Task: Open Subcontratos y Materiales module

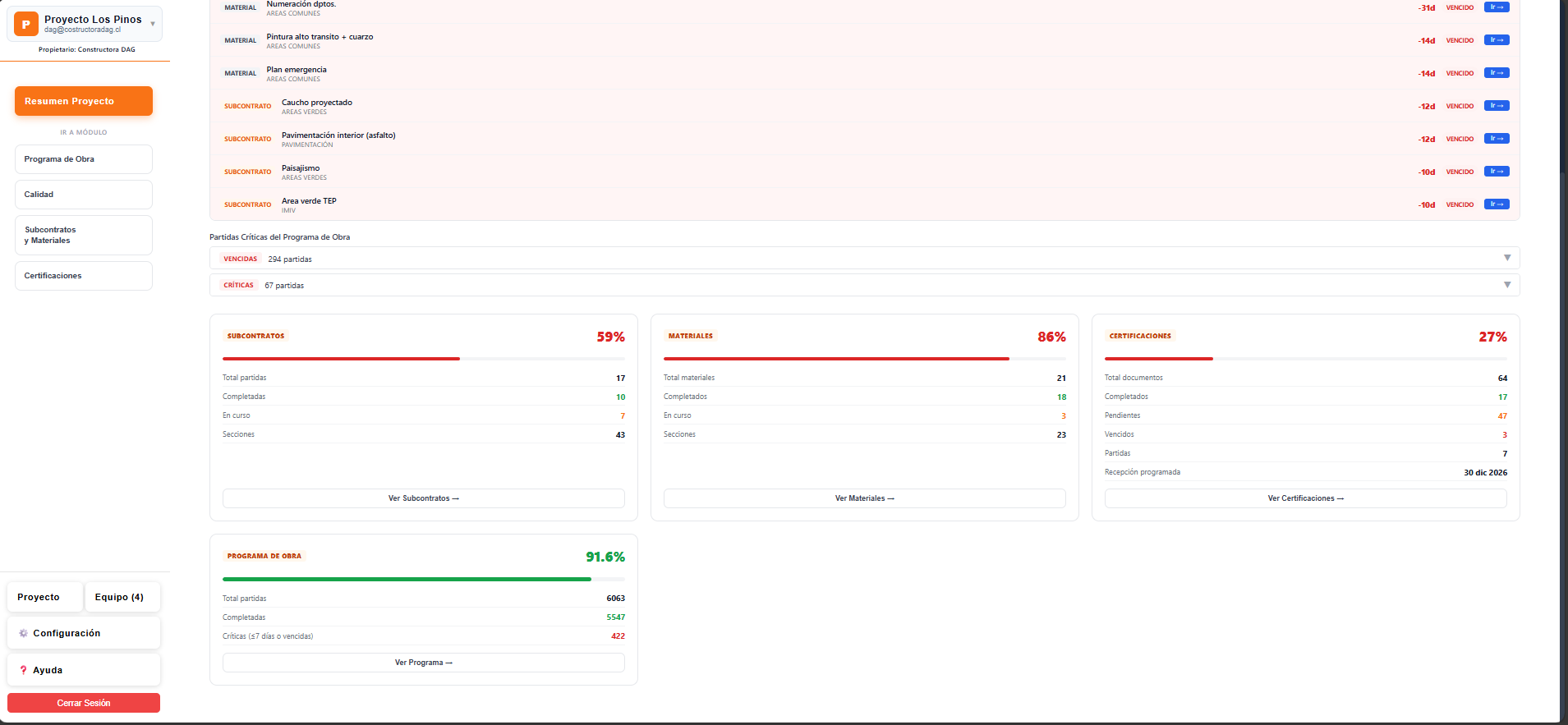Action: tap(84, 235)
